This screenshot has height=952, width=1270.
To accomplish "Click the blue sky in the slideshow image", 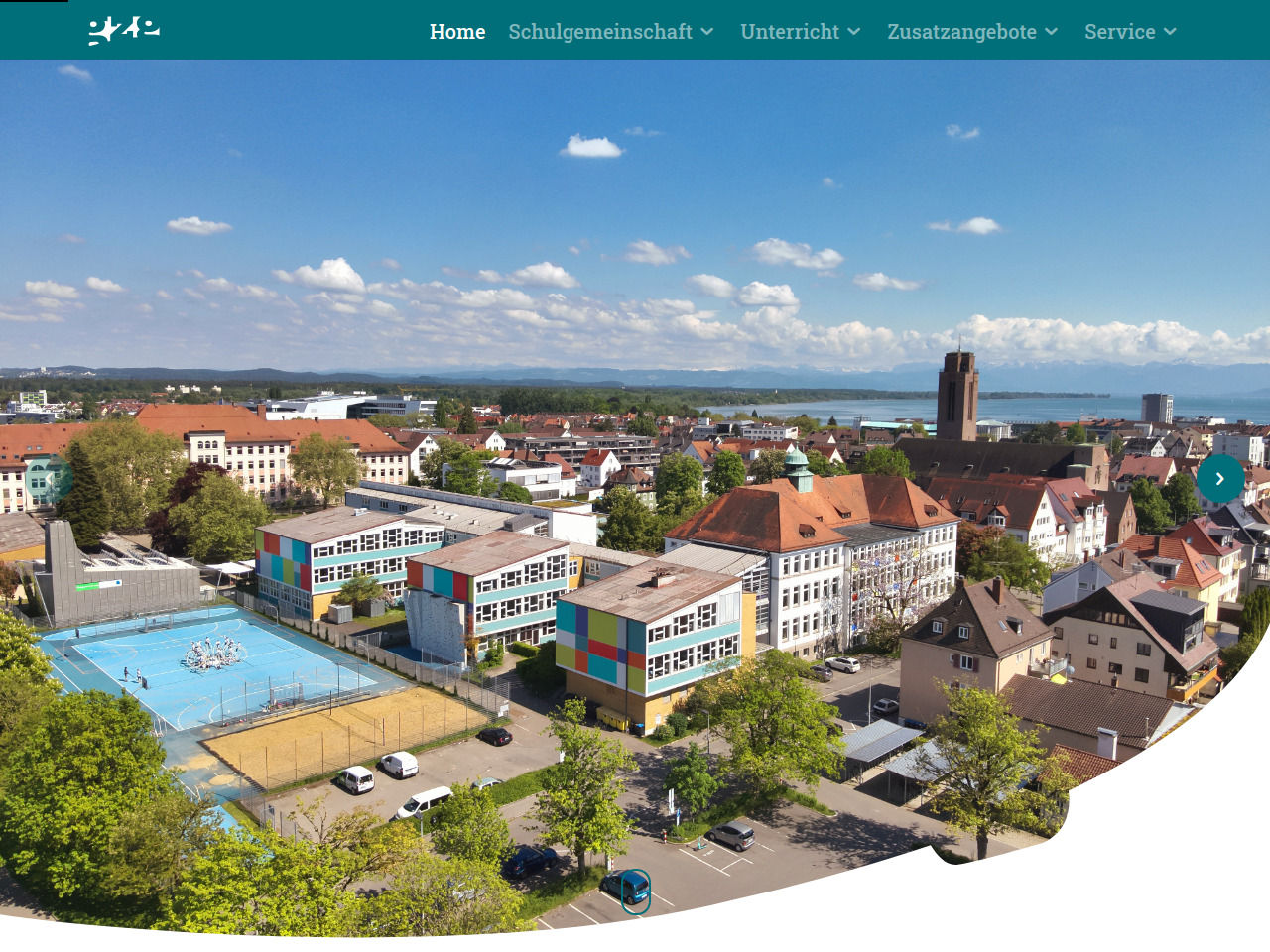I will pos(635,198).
